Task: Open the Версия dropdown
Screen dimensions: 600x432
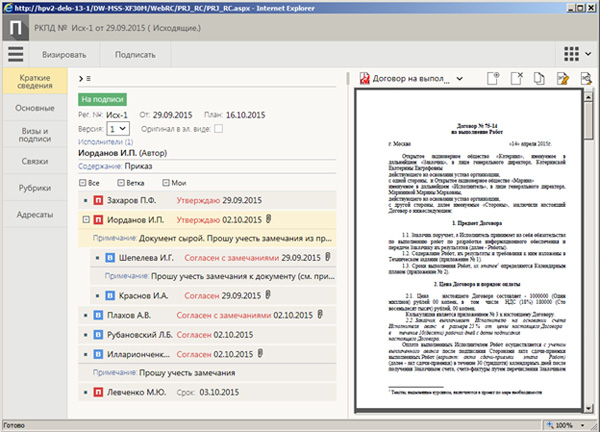Action: coord(118,129)
